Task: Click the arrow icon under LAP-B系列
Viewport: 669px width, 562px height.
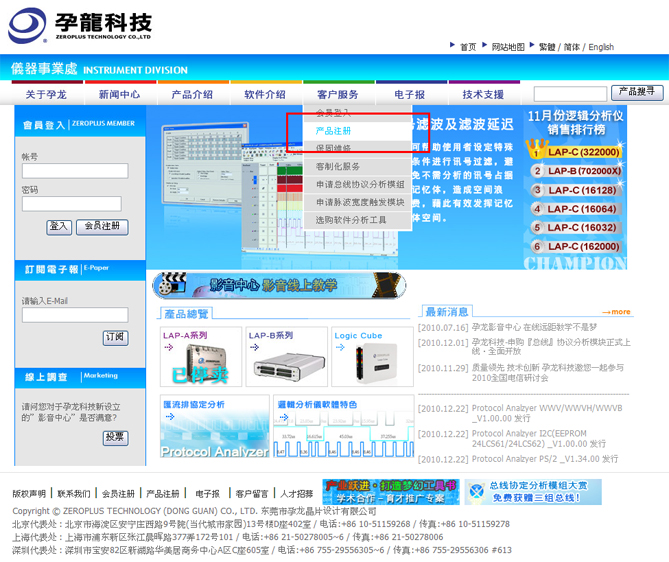Action: click(255, 347)
